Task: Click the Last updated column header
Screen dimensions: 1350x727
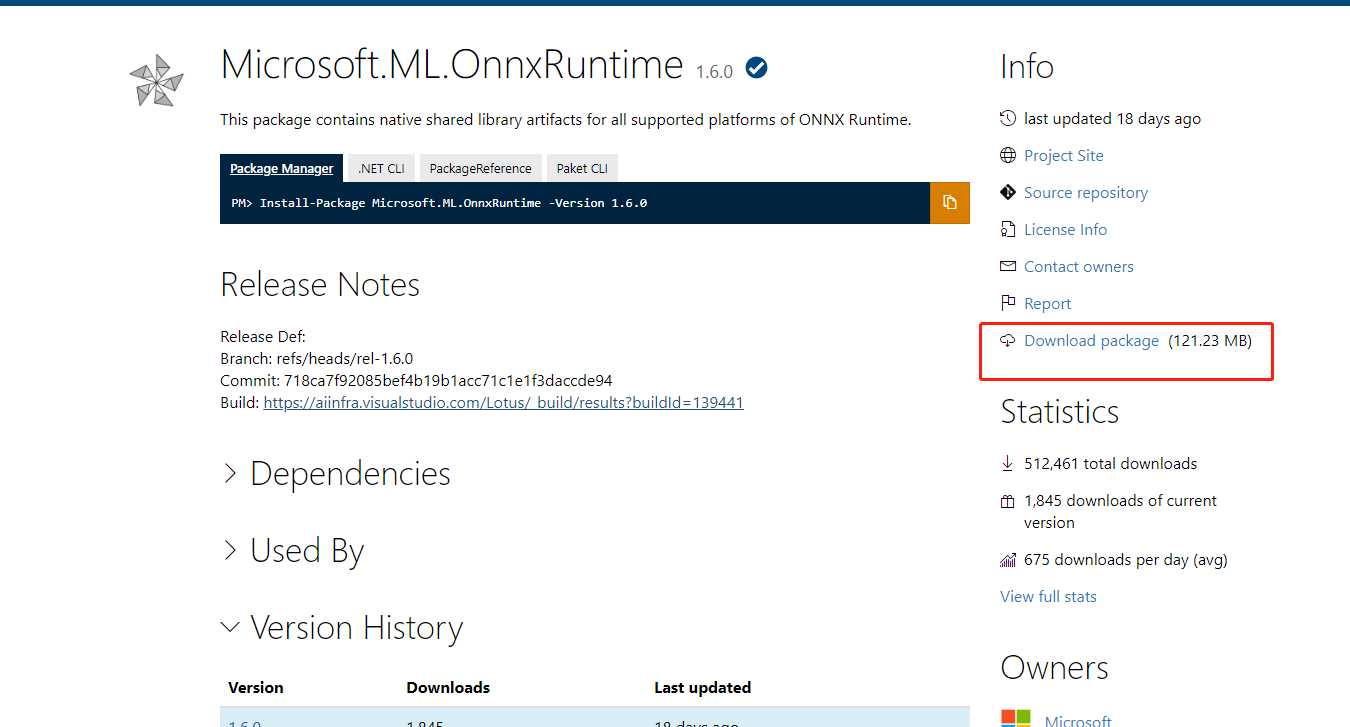Action: point(702,688)
